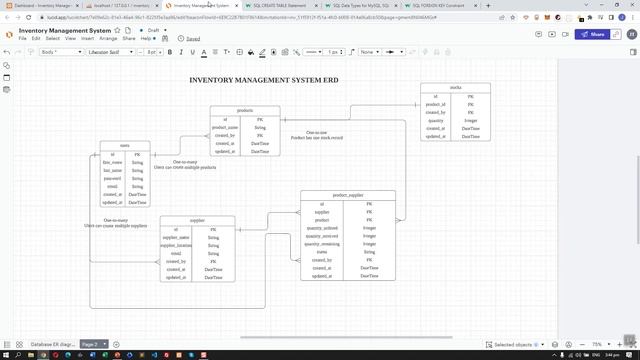Open the Select menu
640x360 pixels.
[52, 38]
